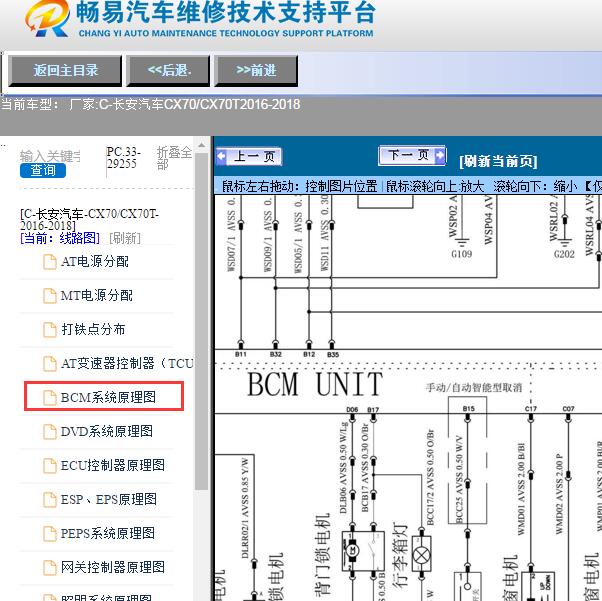Open the 网关控制器原理图 tree item
This screenshot has height=601, width=602.
click(113, 566)
